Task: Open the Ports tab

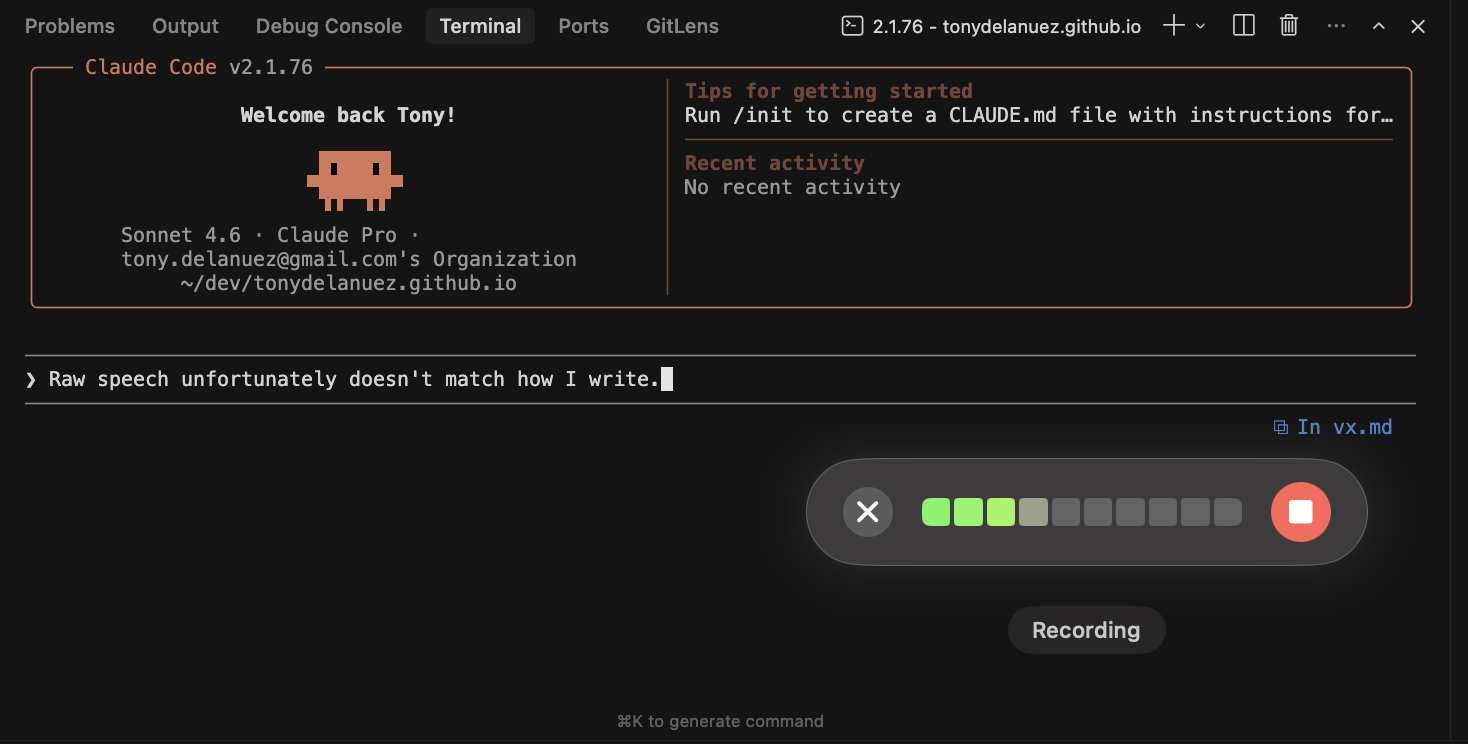Action: 583,26
